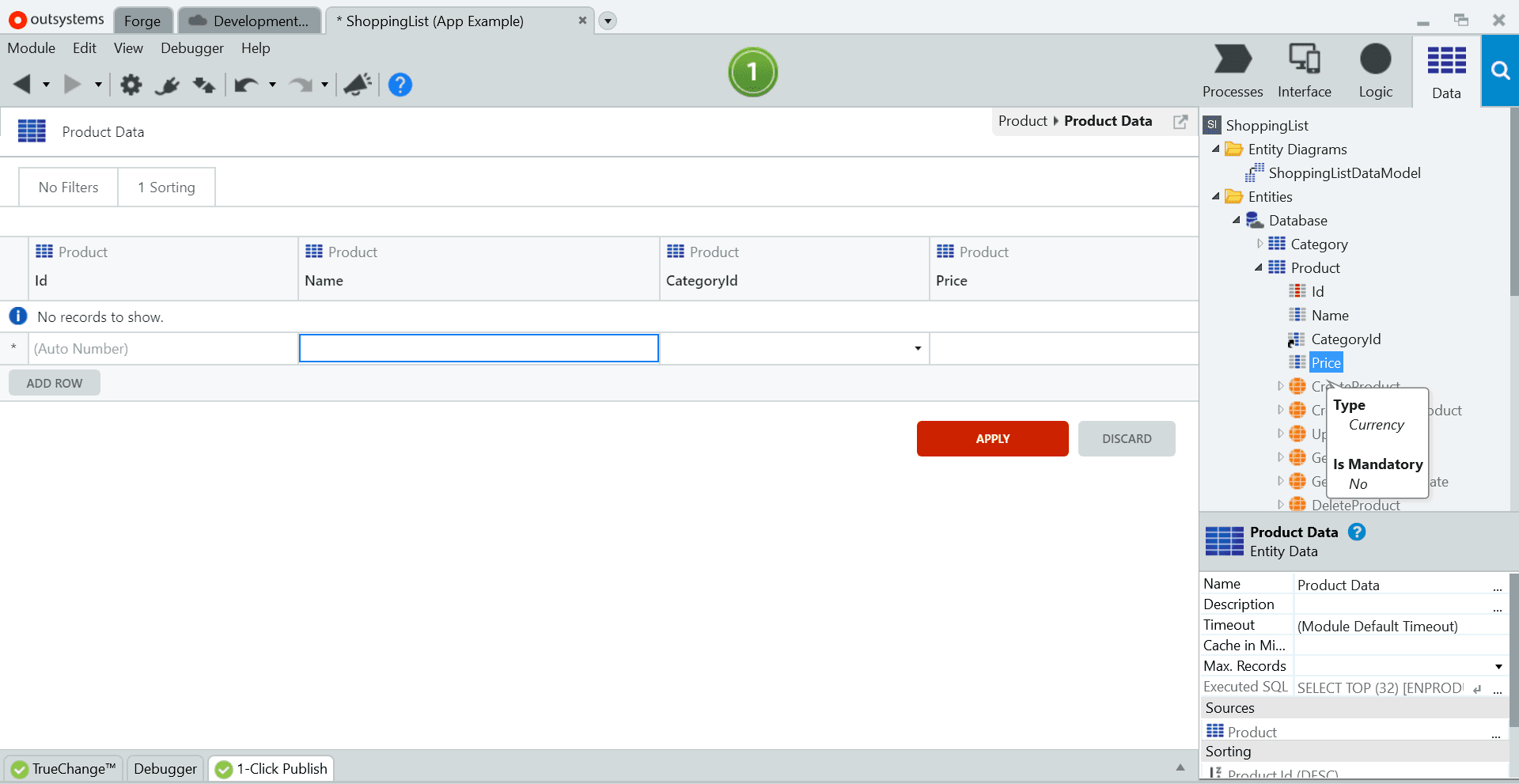Collapse the Product entity node
The image size is (1519, 784).
tap(1259, 267)
